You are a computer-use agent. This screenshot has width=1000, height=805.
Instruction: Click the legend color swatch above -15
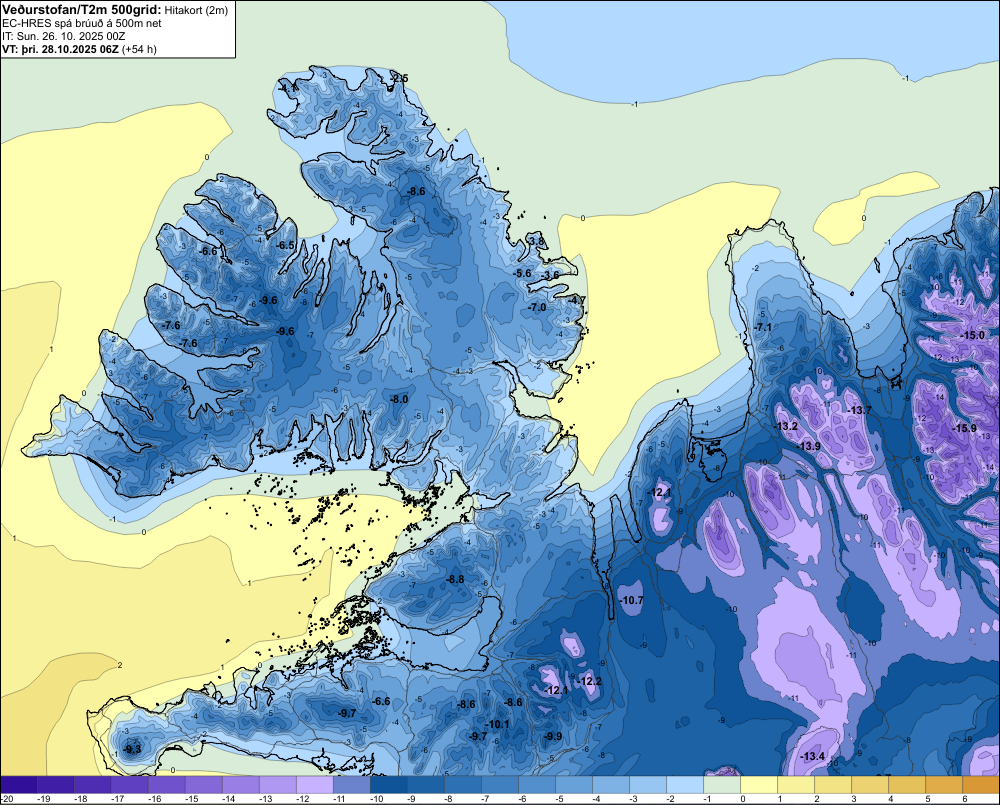click(203, 785)
